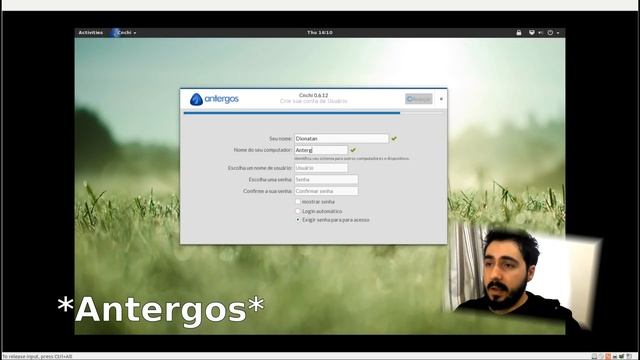Click the volume icon in GNOME top bar
640x360 pixels.
point(540,33)
